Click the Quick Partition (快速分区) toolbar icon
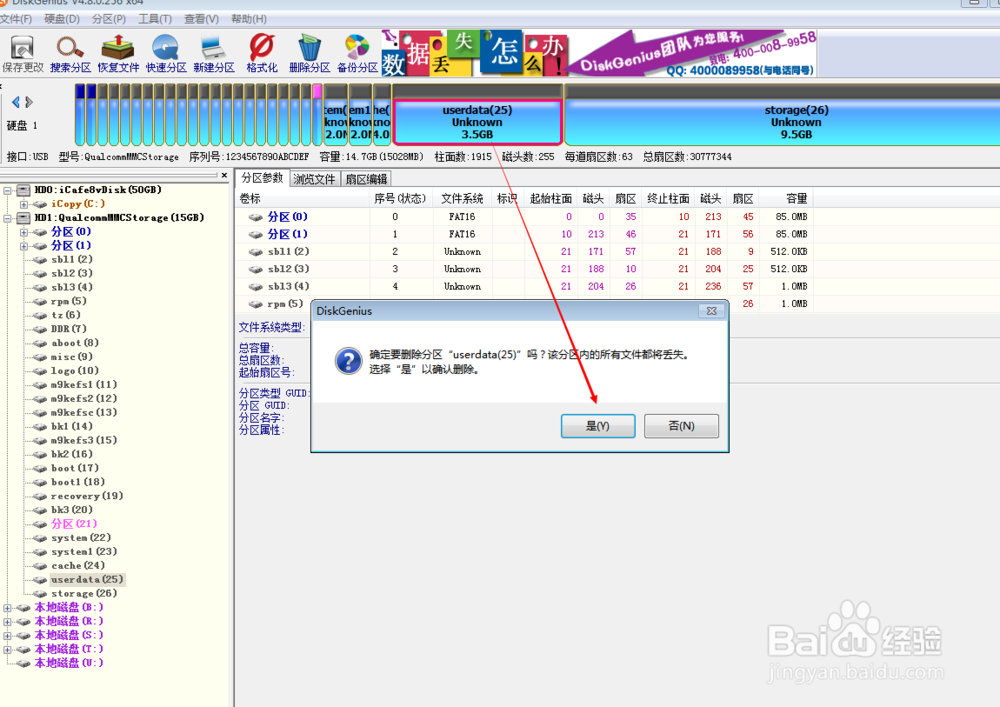 click(166, 54)
